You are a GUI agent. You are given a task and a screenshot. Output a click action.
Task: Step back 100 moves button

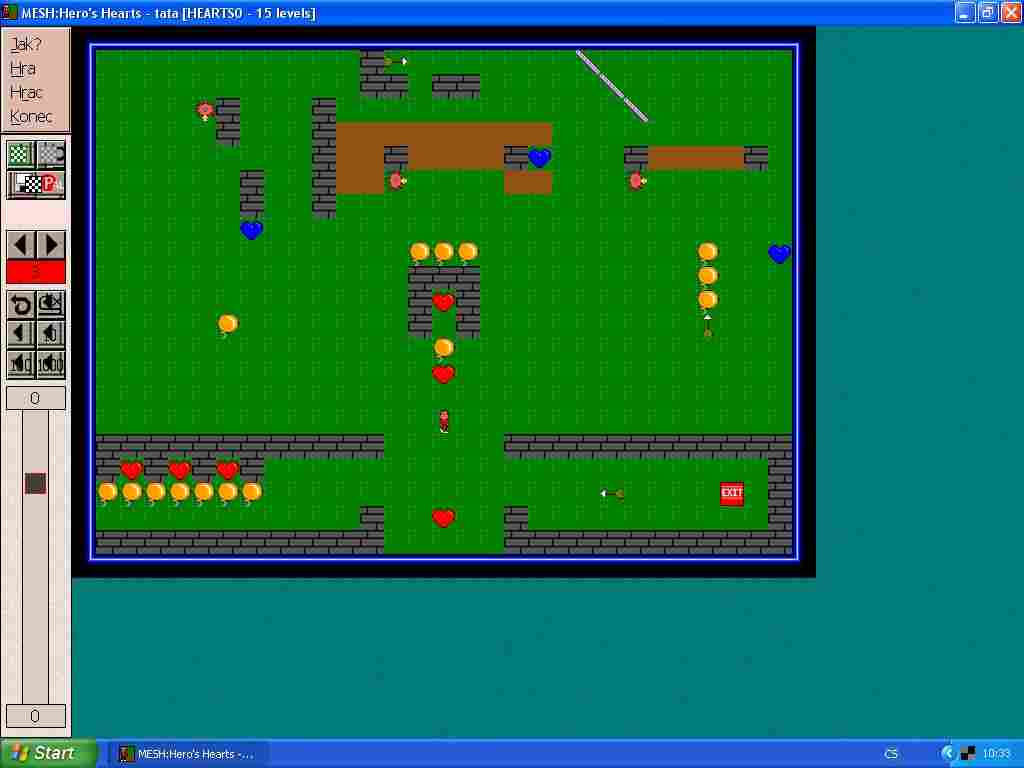20,364
